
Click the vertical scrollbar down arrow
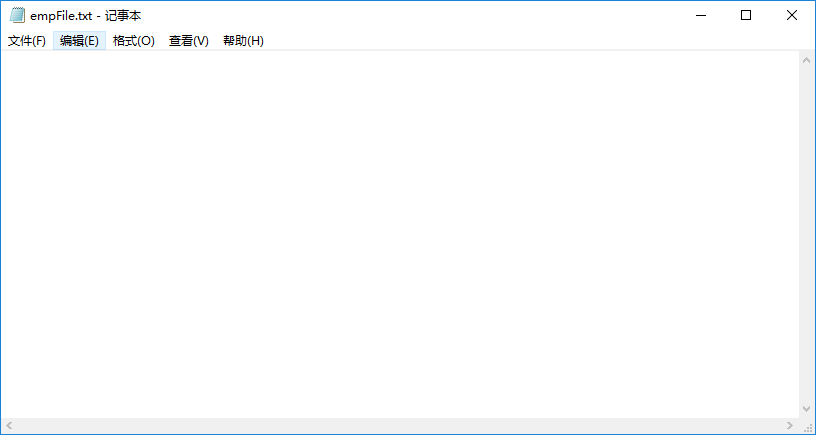pos(806,409)
